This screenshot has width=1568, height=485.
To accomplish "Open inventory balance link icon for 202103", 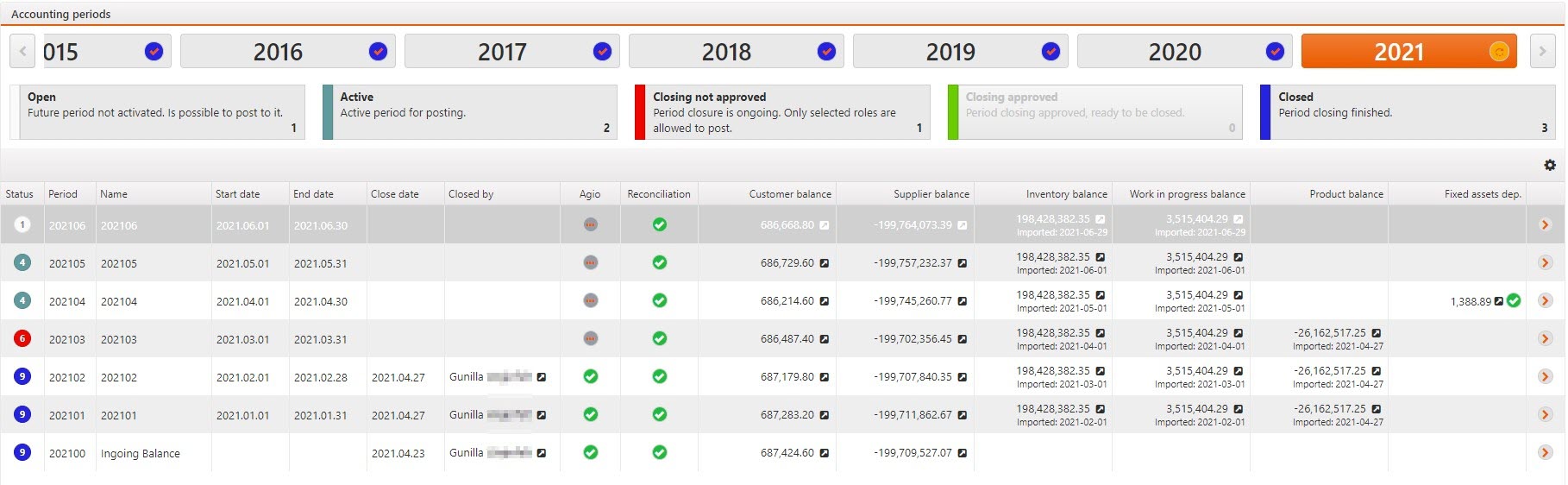I will pos(1101,333).
